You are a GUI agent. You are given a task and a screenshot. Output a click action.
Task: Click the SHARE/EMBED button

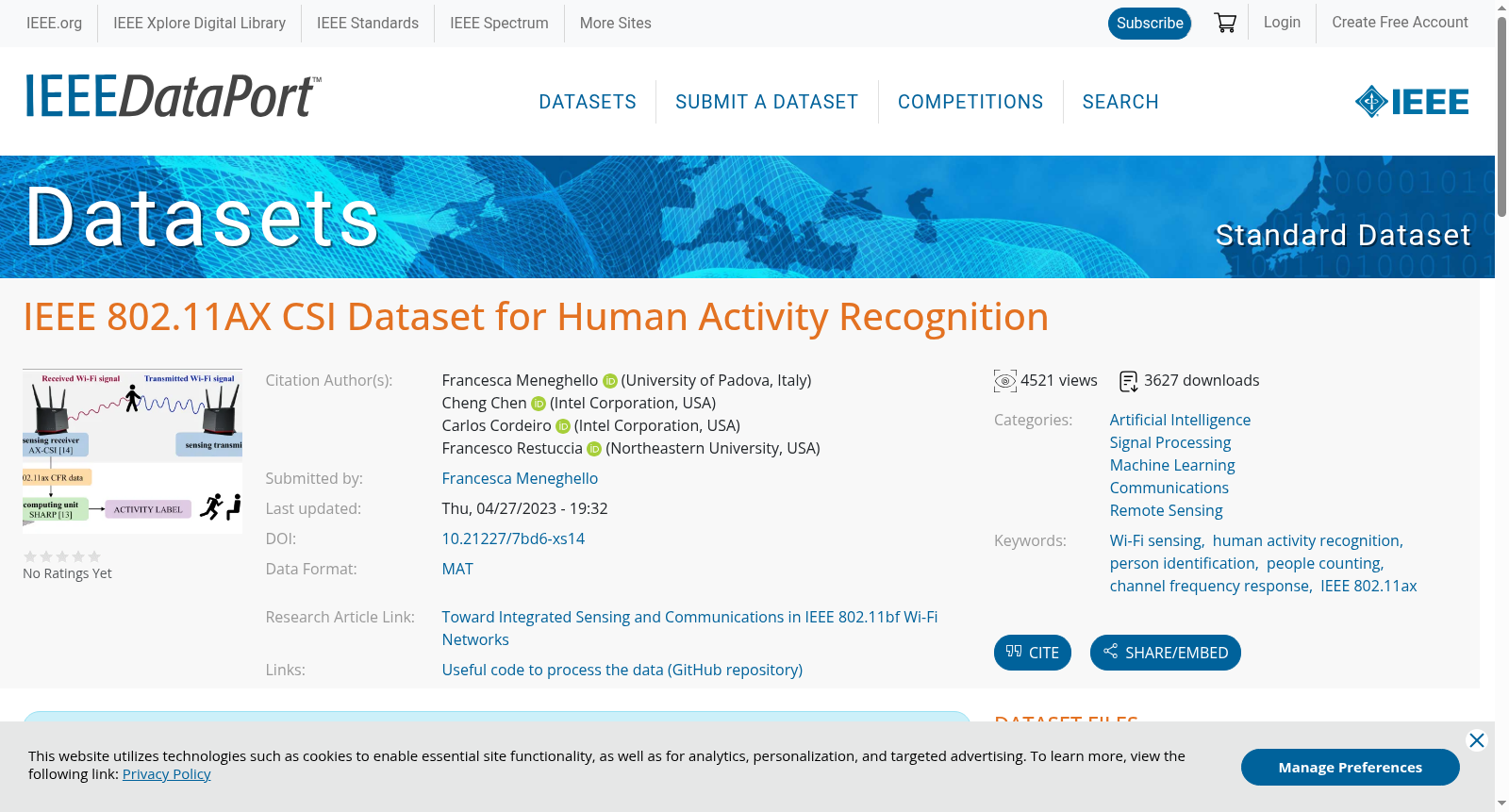1166,653
